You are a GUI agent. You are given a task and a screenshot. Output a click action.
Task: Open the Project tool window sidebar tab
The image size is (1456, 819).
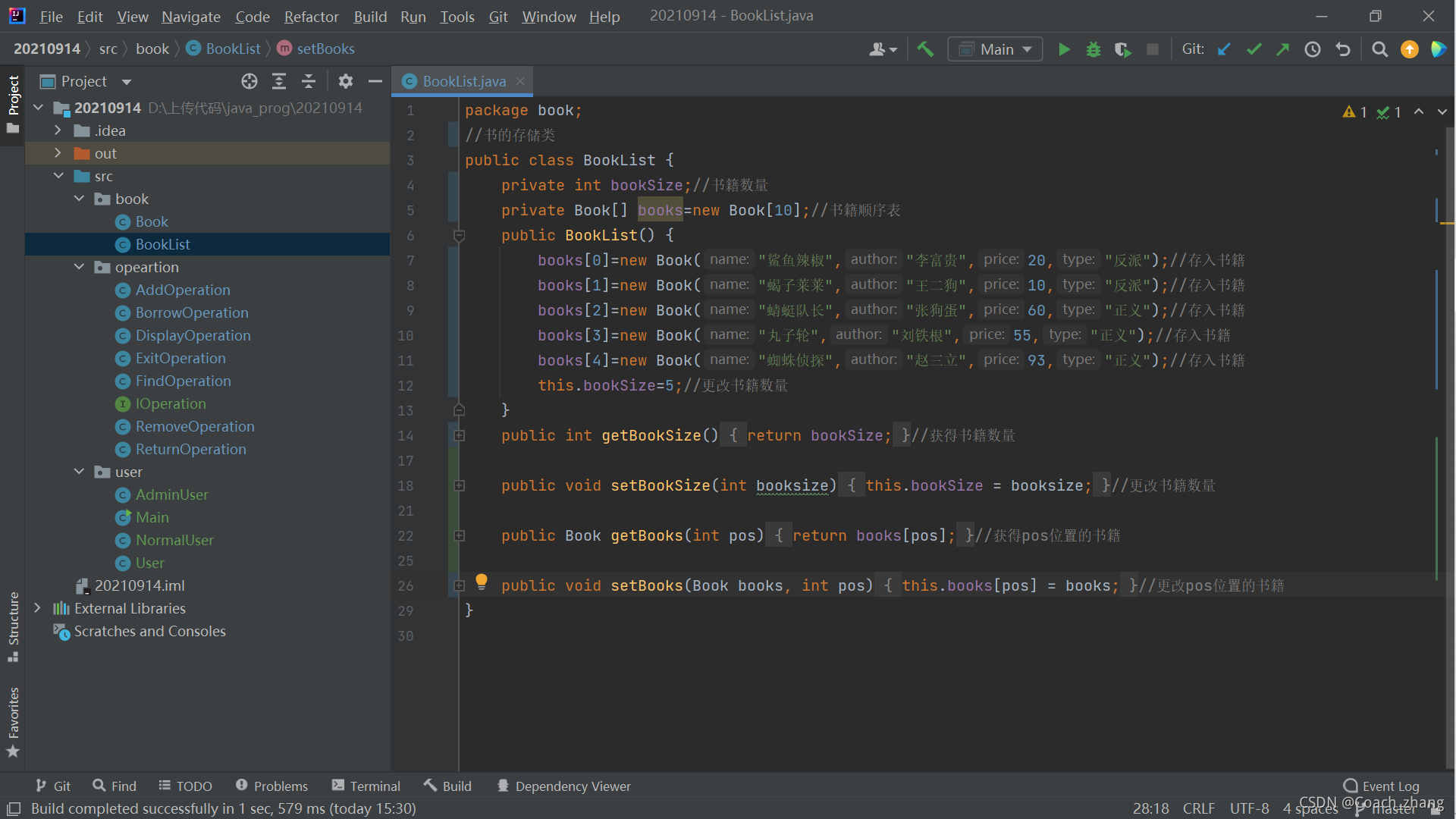(x=13, y=104)
